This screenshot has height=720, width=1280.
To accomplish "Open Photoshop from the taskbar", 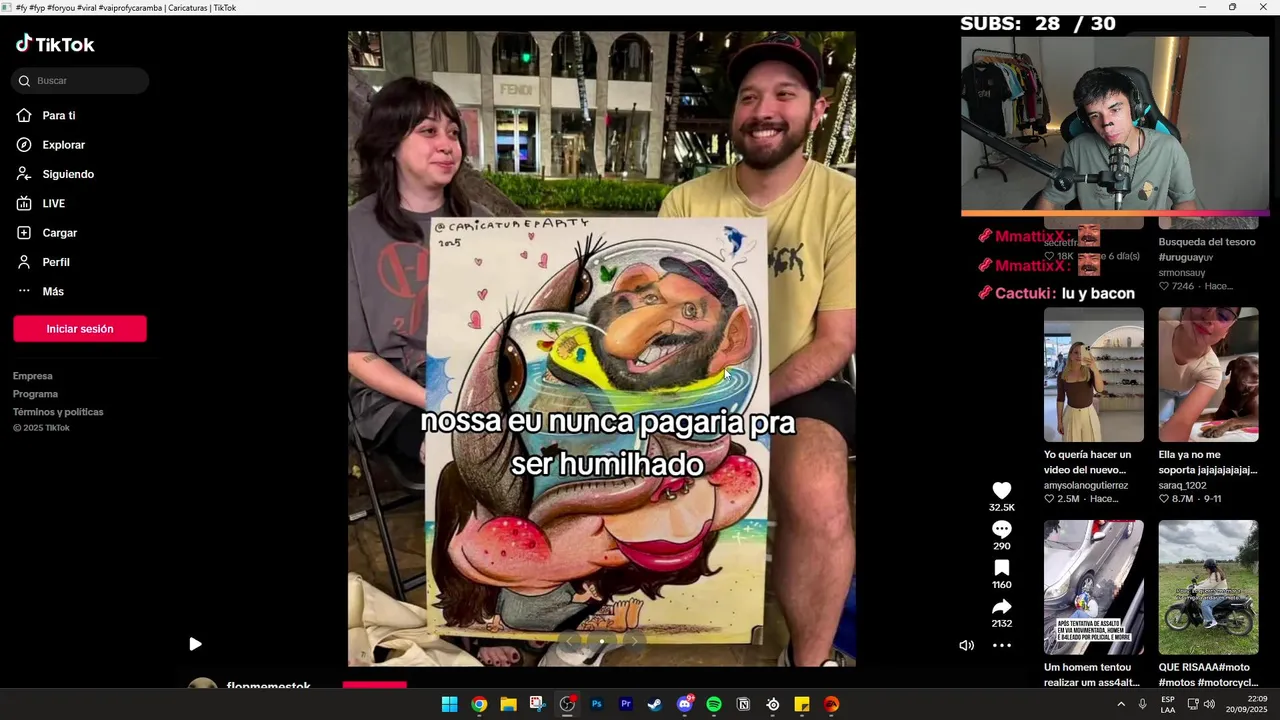I will [x=597, y=704].
